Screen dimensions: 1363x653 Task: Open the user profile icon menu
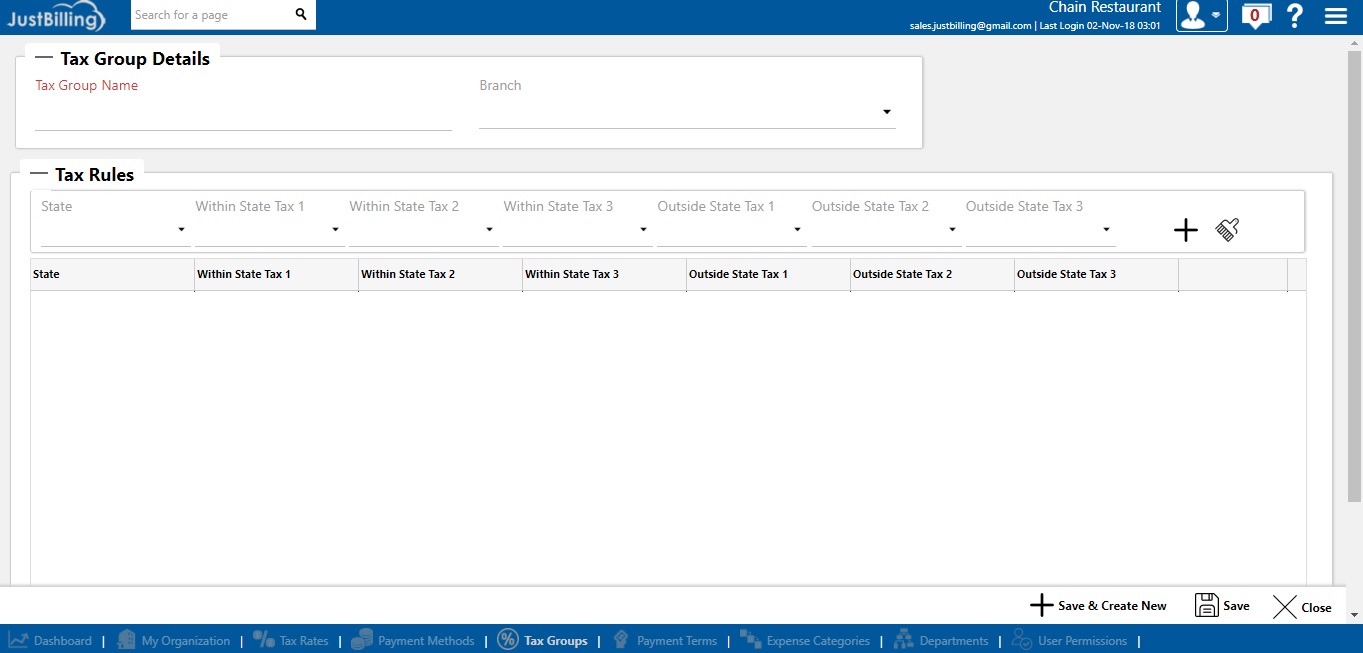tap(1201, 15)
